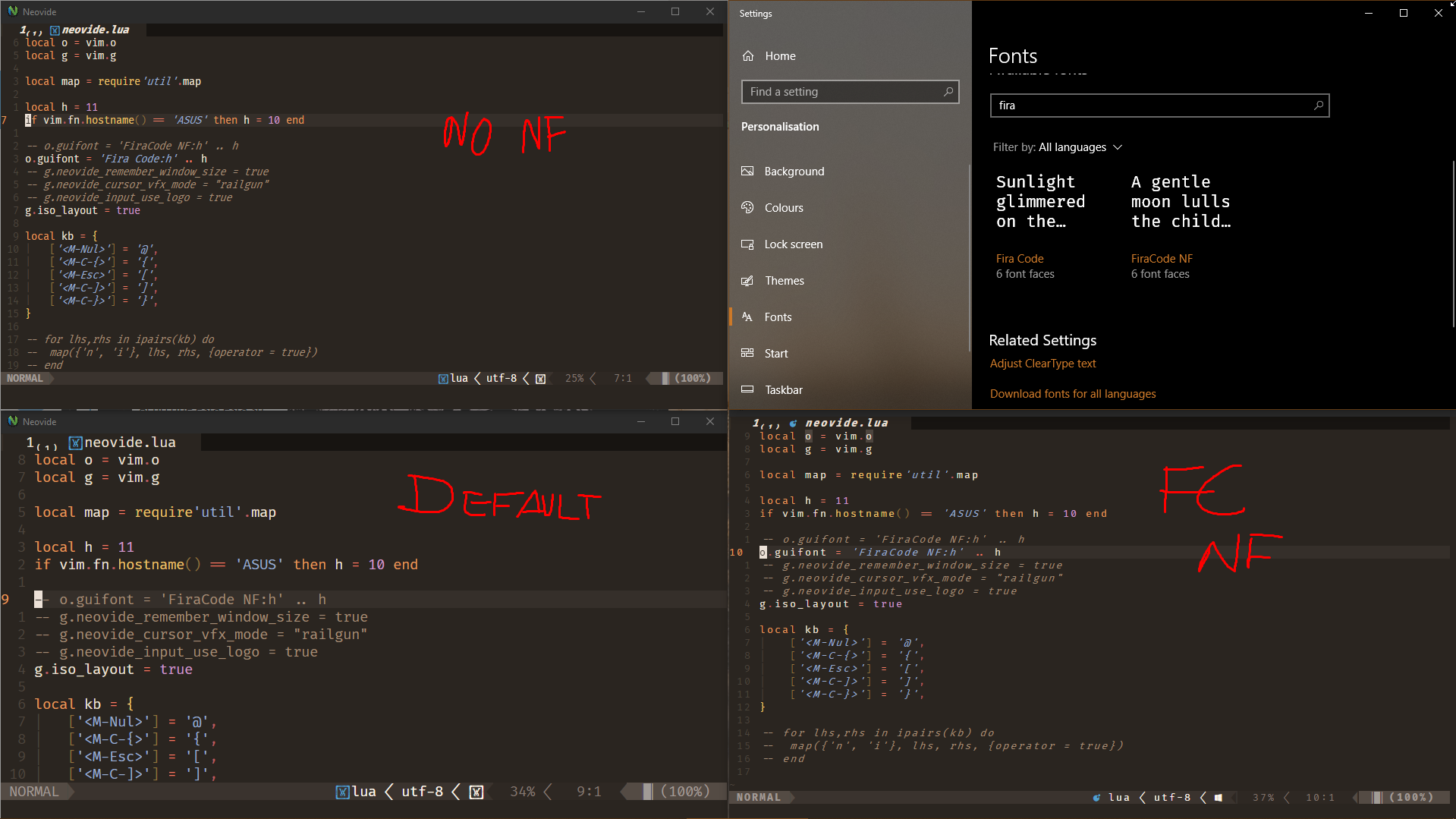The height and width of the screenshot is (819, 1456).
Task: Click the lua filetype icon in bottom statusline
Action: pos(343,792)
